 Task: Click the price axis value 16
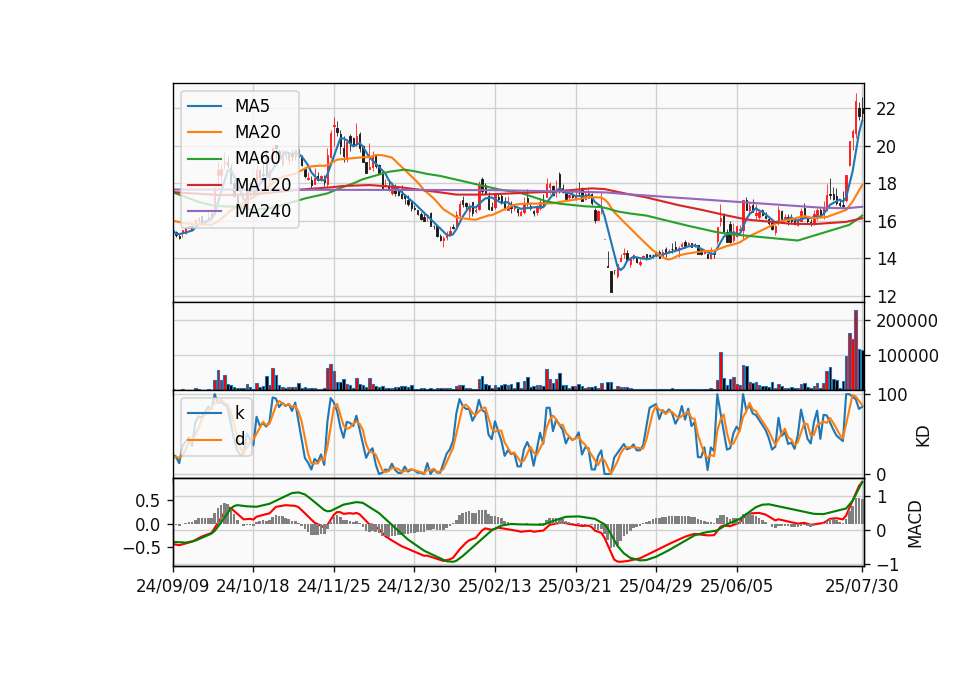(x=886, y=222)
